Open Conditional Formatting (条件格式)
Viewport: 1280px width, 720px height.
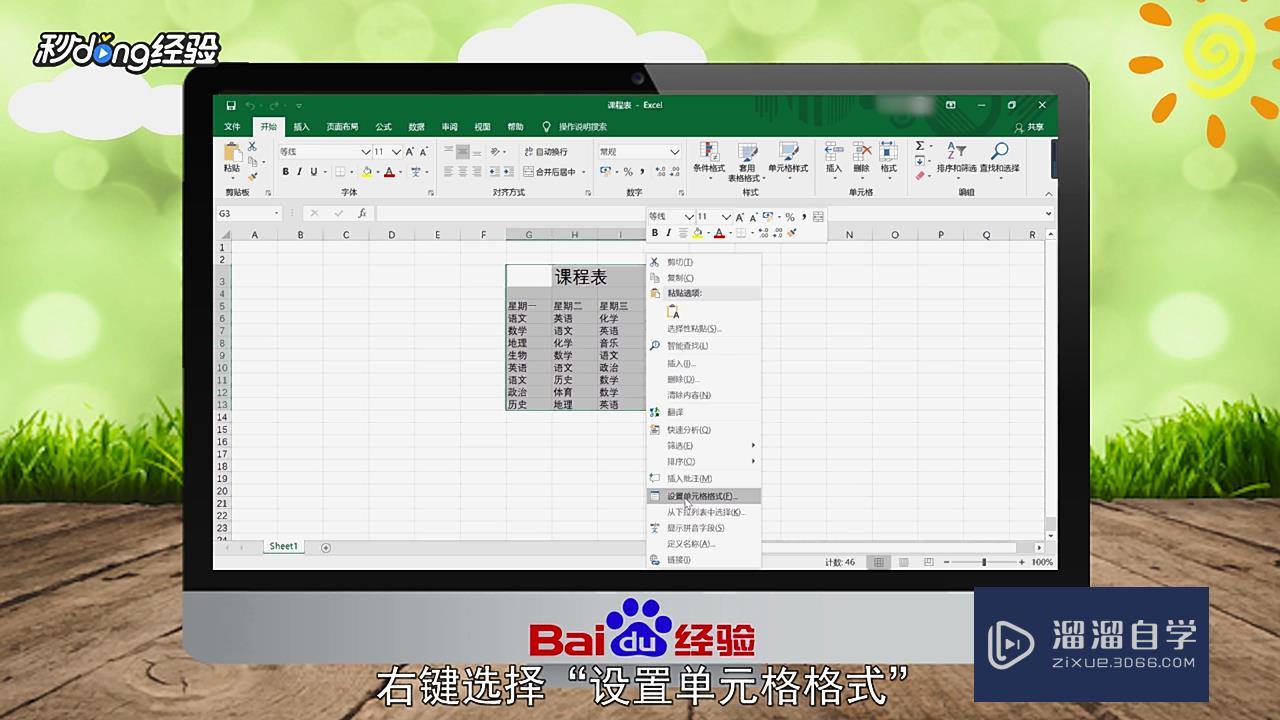[x=709, y=159]
